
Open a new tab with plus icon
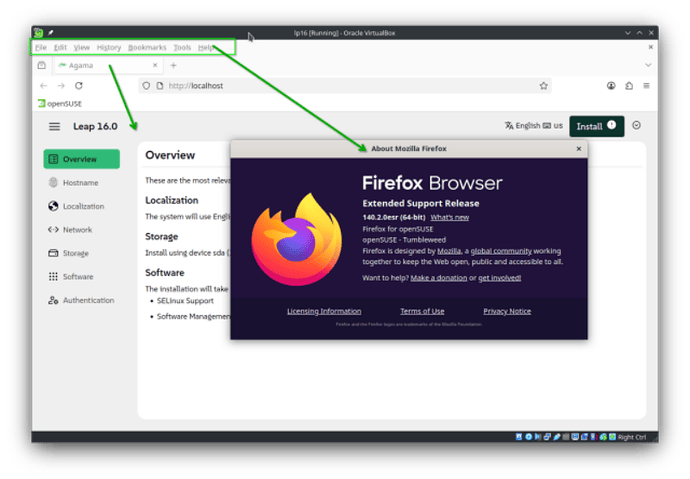coord(173,65)
